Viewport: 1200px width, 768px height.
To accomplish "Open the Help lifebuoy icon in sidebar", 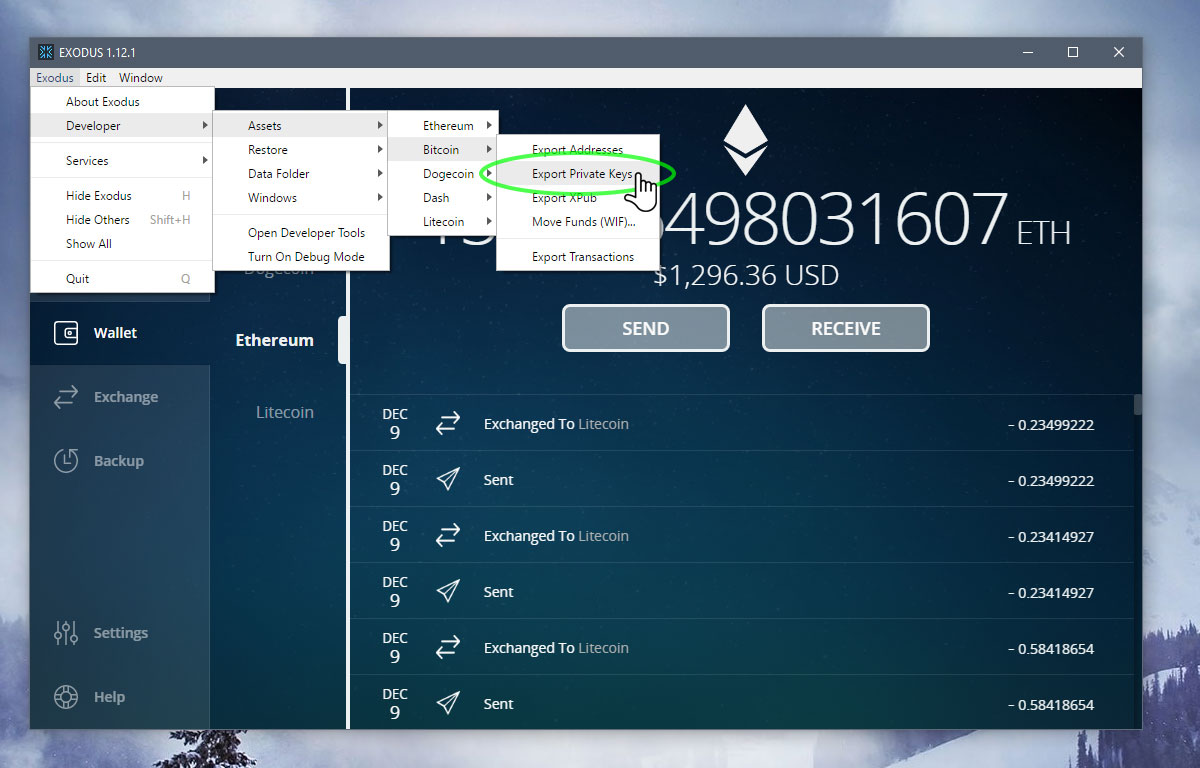I will click(x=66, y=696).
